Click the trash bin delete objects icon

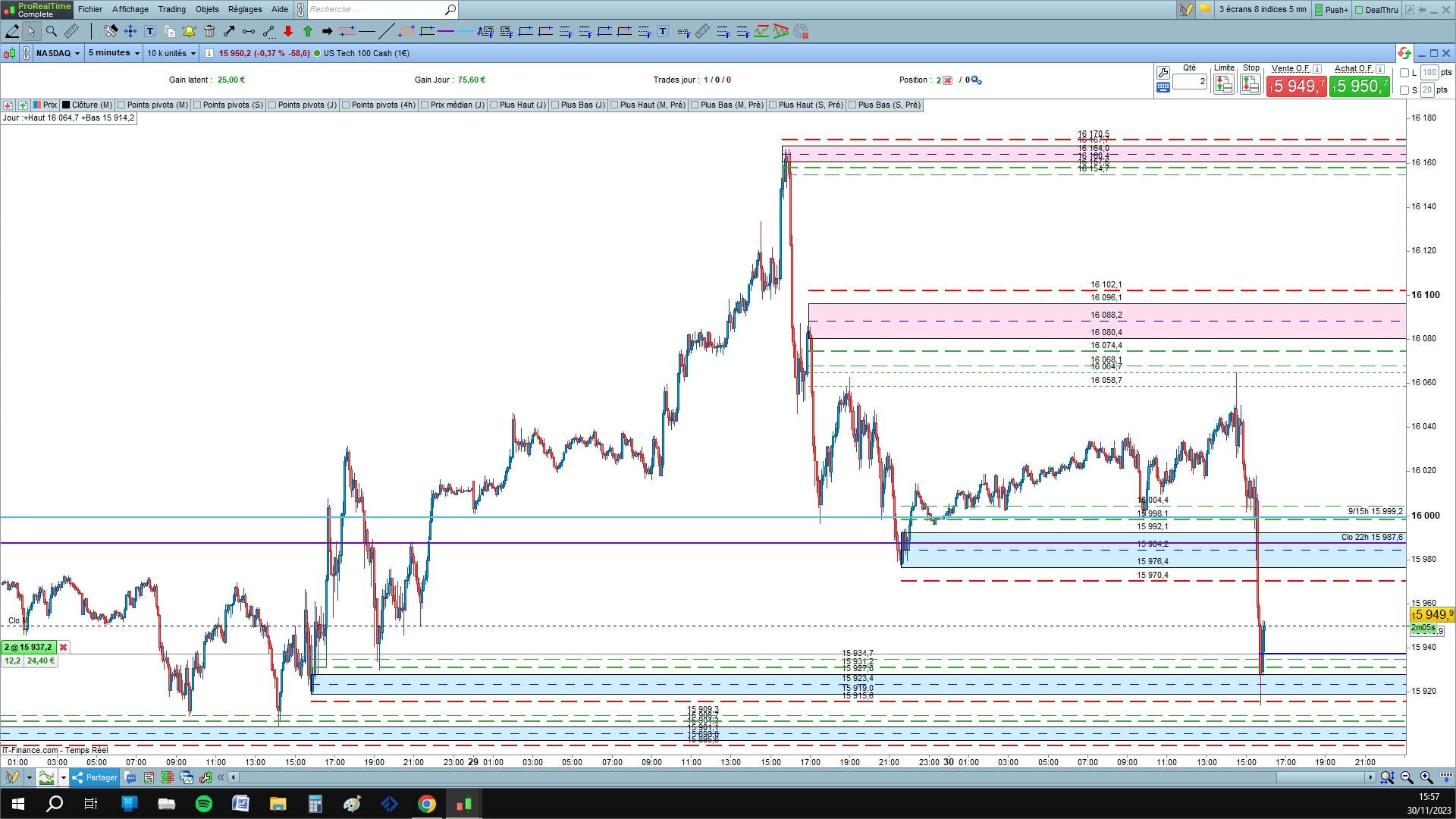coord(209,31)
